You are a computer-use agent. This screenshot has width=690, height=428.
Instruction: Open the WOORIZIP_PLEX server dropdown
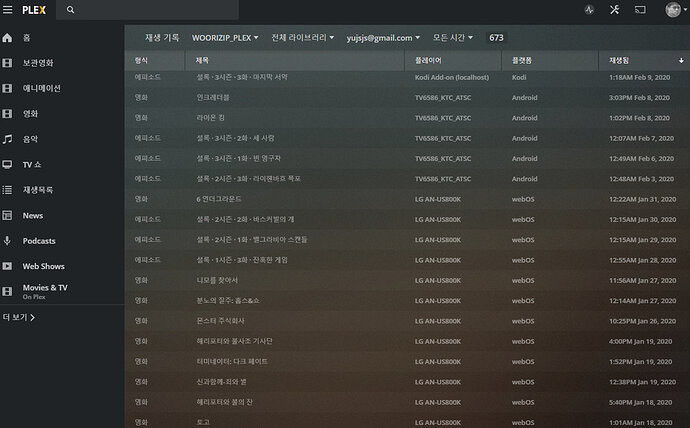(x=225, y=38)
